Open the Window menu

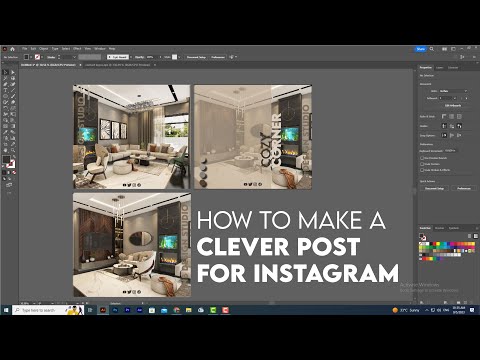pyautogui.click(x=100, y=49)
